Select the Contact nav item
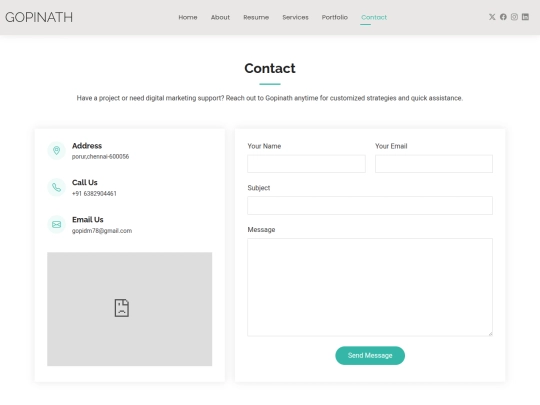The image size is (540, 405). (374, 17)
